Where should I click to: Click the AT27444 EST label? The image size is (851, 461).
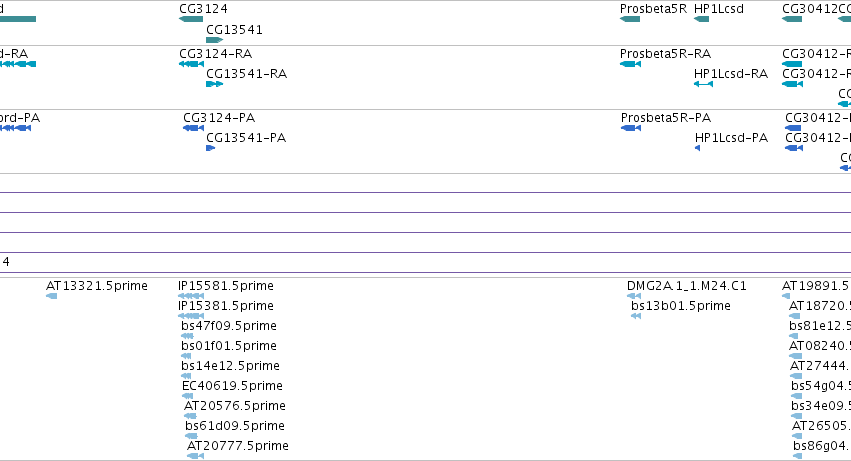coord(821,366)
